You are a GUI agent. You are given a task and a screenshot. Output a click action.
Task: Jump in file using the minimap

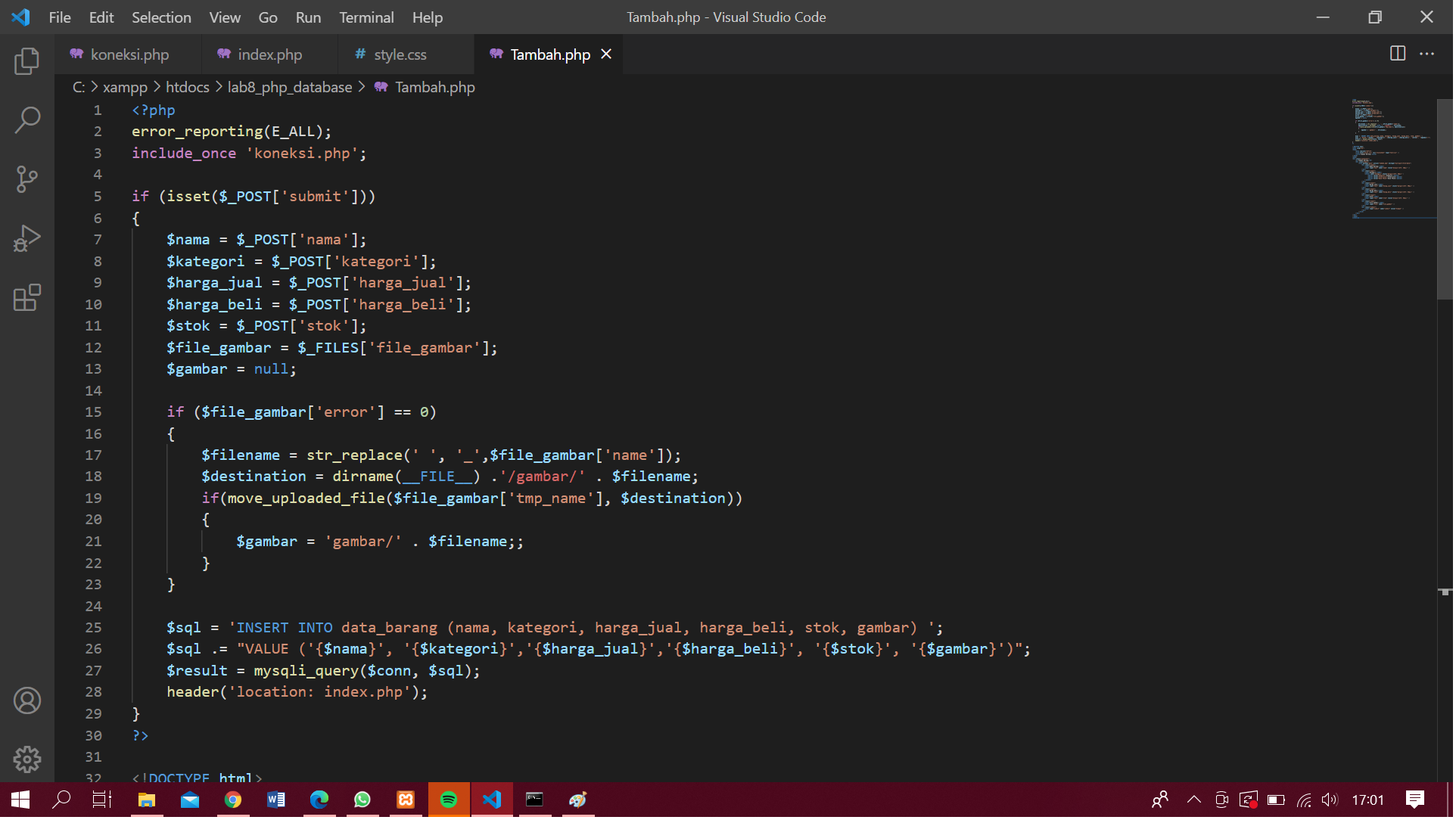1392,159
